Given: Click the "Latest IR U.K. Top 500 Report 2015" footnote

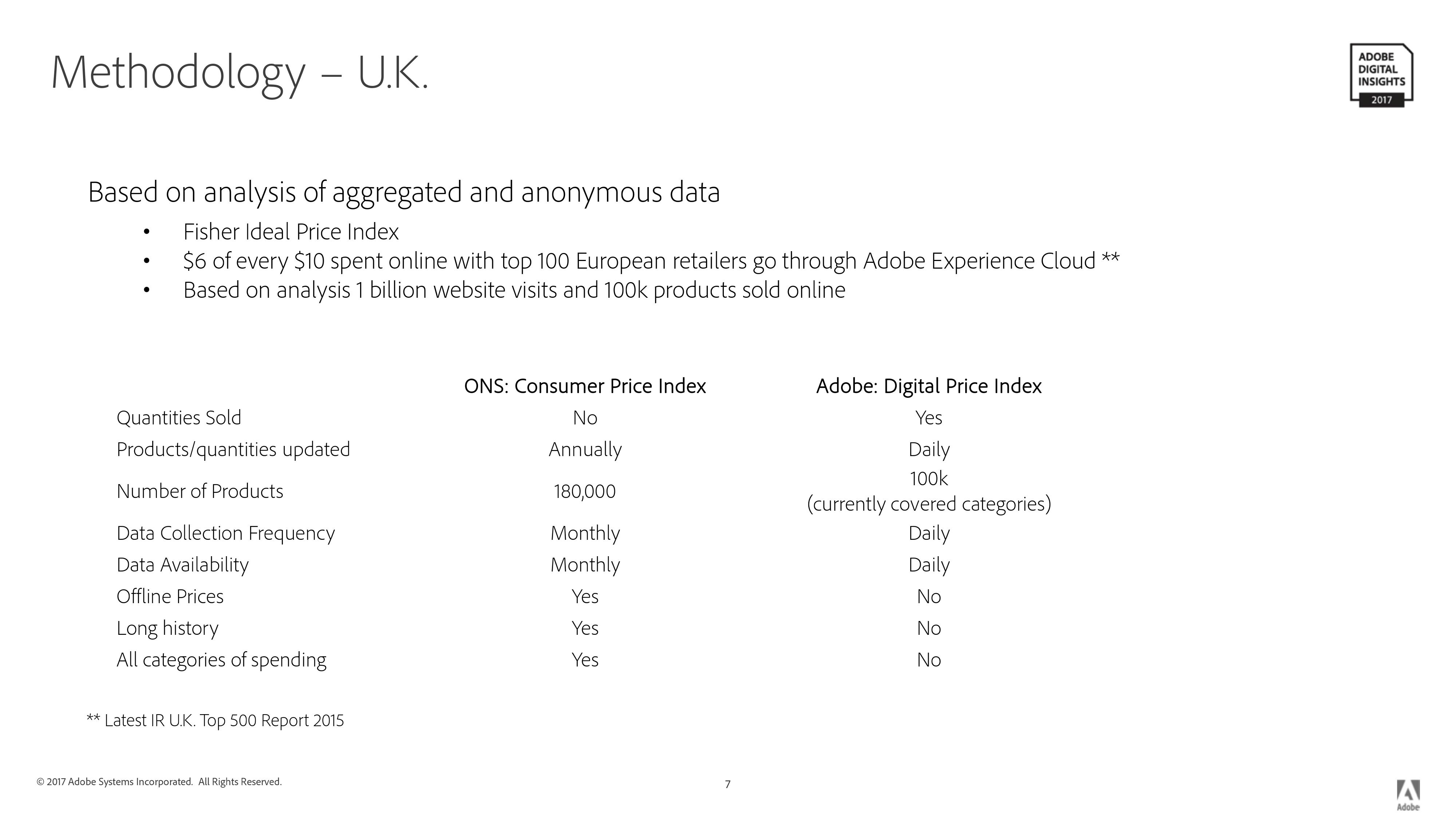Looking at the screenshot, I should pyautogui.click(x=215, y=721).
